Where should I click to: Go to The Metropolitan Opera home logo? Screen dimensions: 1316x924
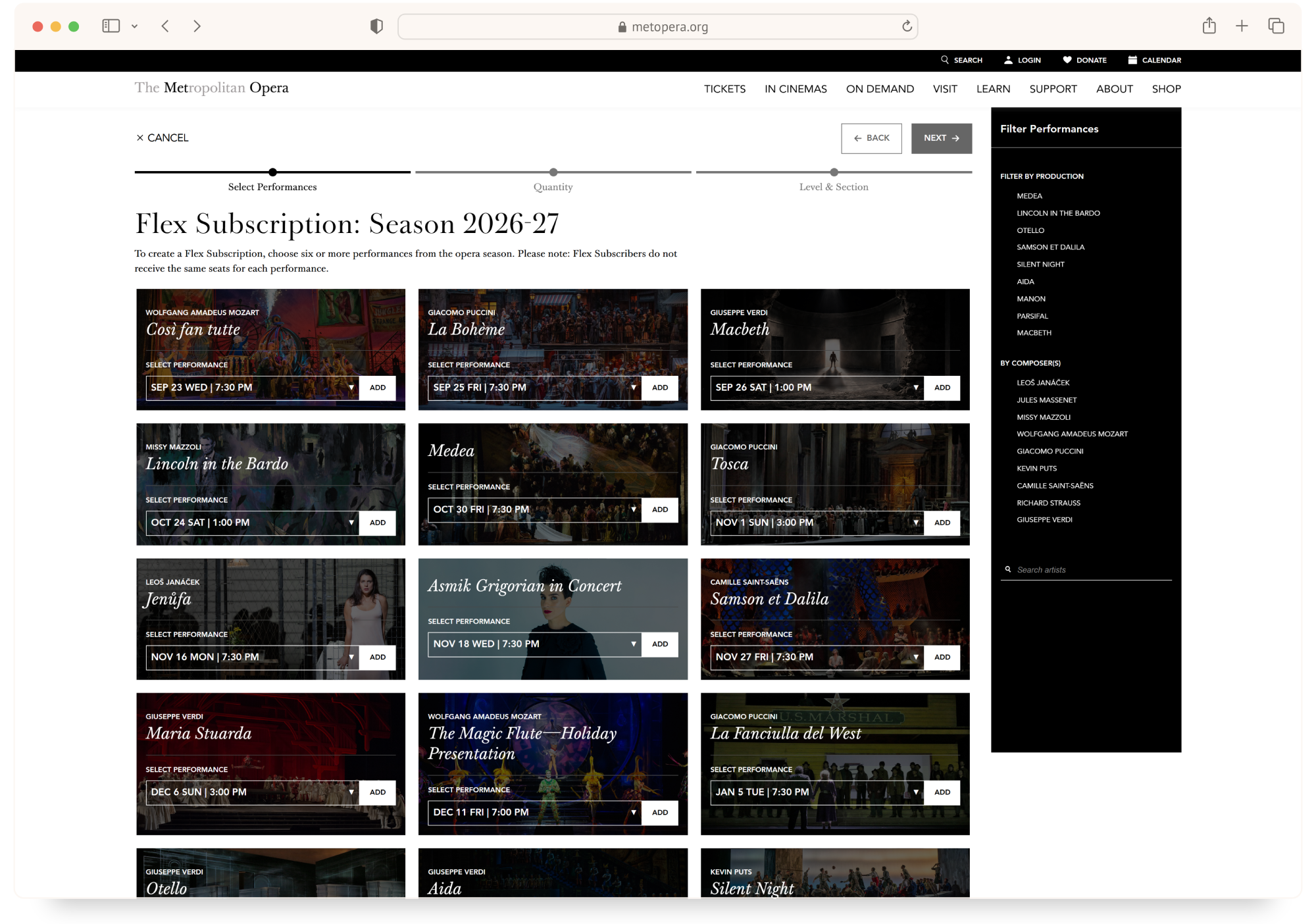[x=211, y=88]
